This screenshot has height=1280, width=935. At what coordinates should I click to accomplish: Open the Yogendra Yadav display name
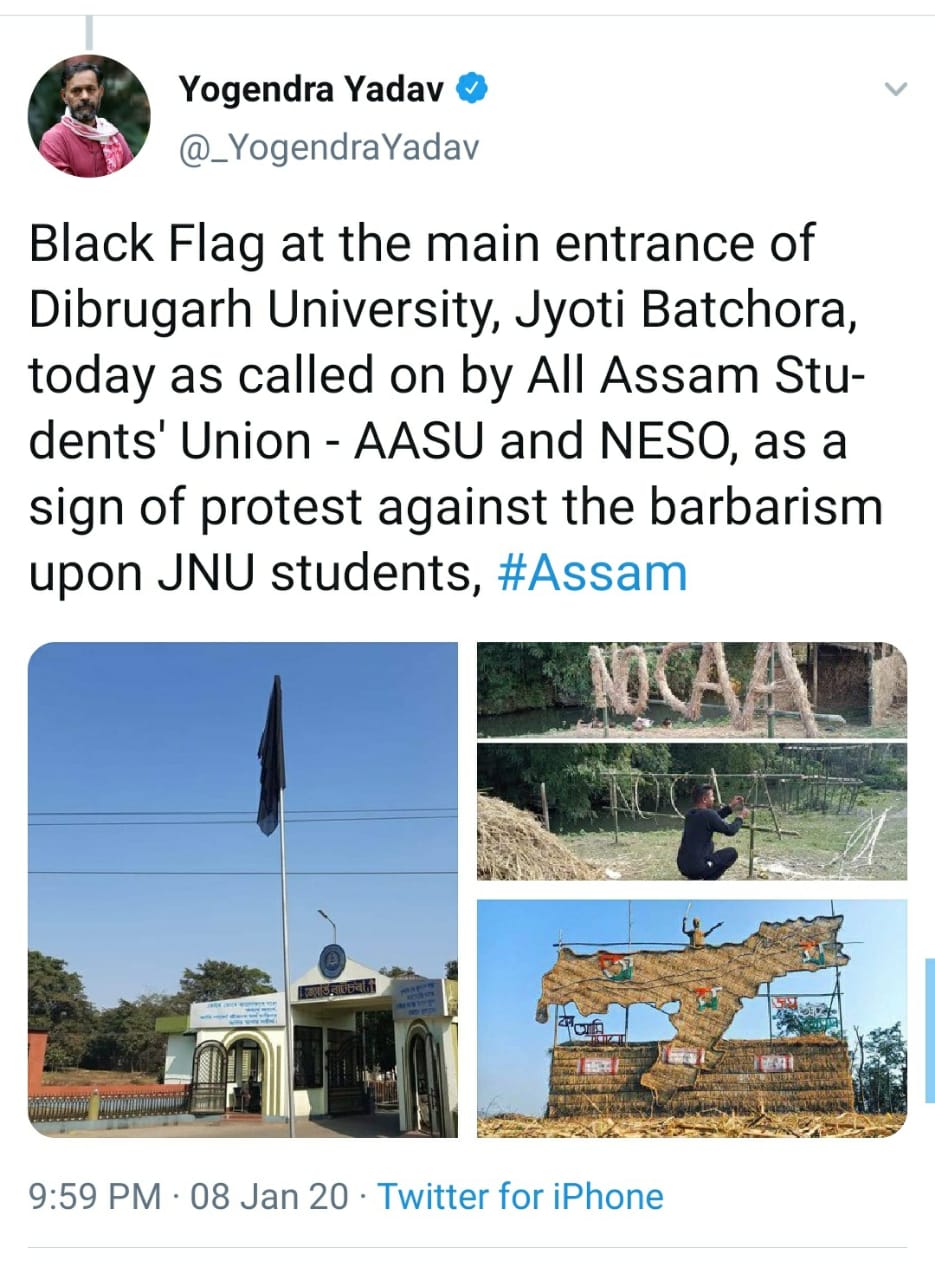coord(313,91)
